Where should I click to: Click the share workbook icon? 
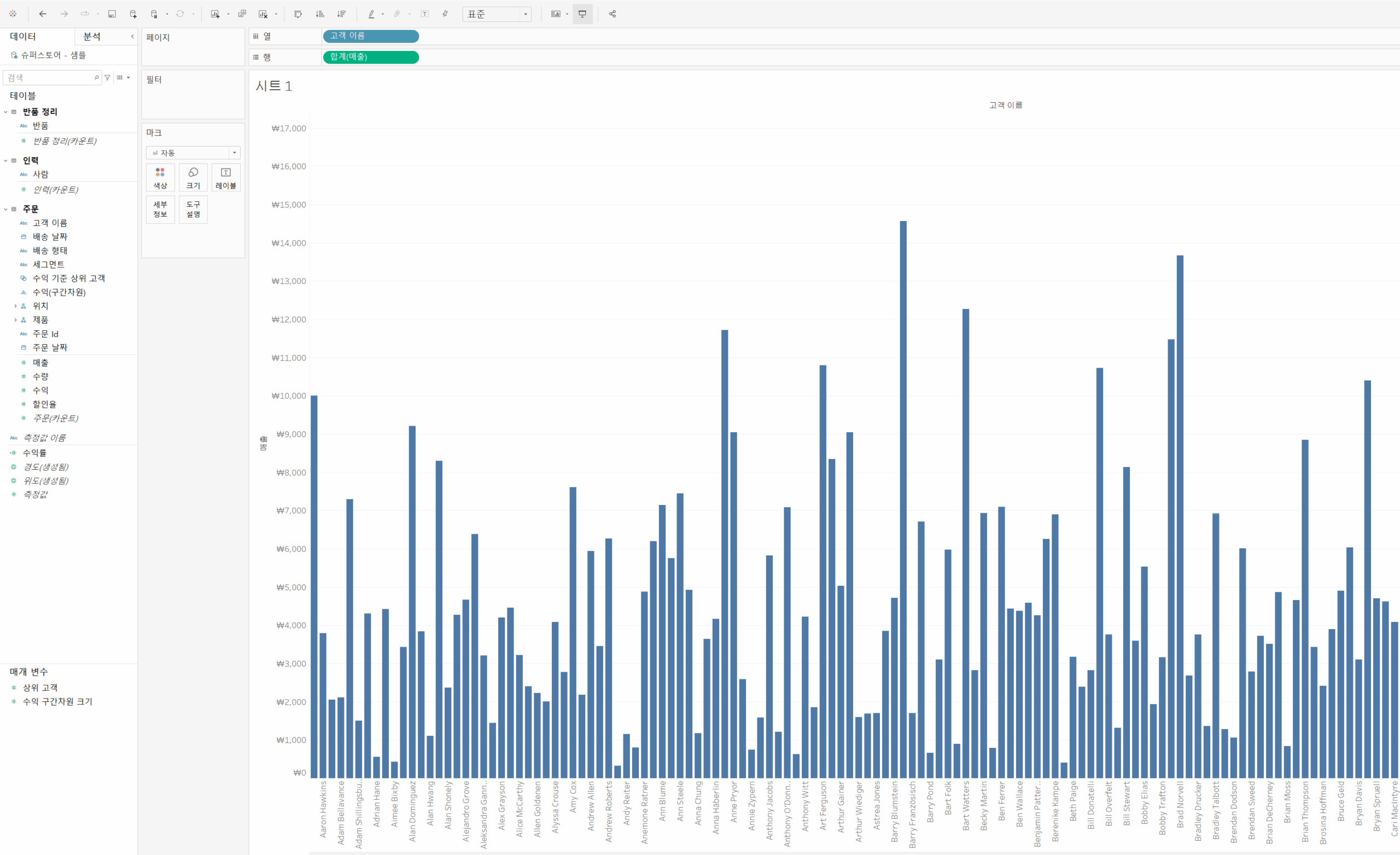pos(612,14)
